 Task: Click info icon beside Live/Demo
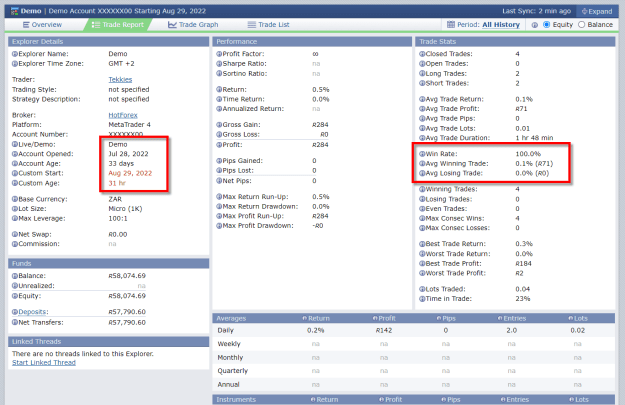[x=15, y=144]
